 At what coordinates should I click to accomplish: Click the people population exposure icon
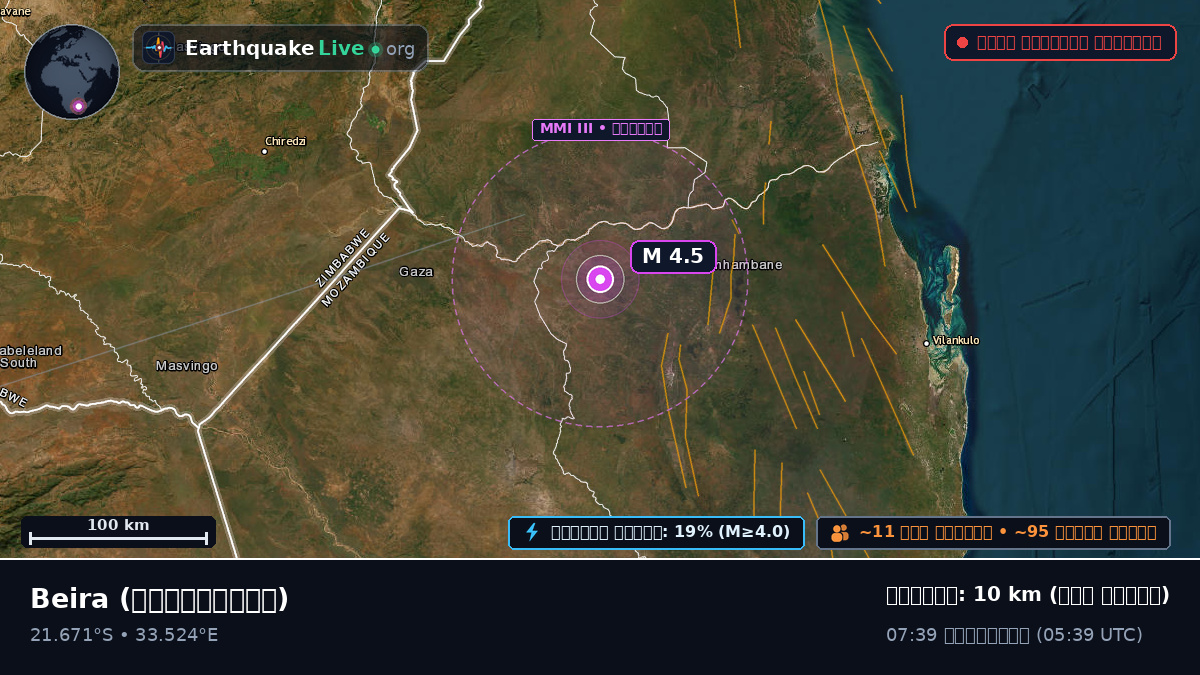pyautogui.click(x=840, y=533)
